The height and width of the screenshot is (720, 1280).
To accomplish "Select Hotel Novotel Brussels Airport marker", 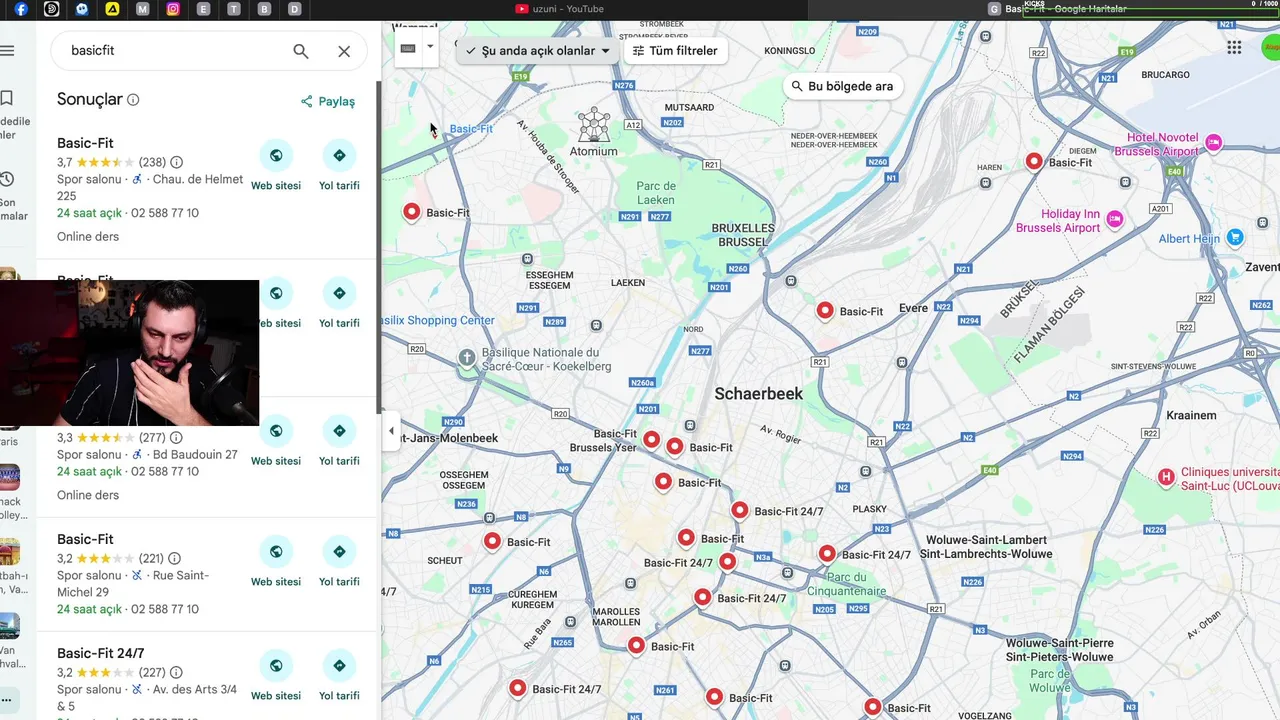I will 1213,143.
